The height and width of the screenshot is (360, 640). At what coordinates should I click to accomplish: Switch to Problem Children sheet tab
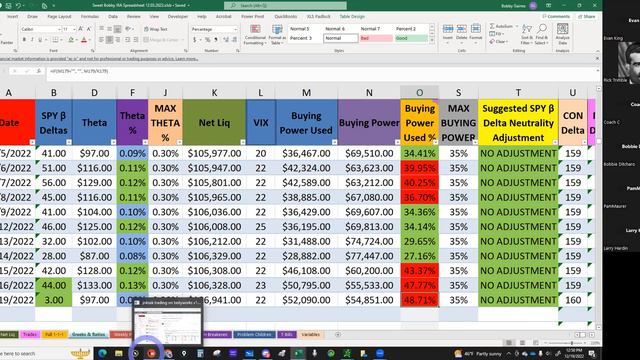point(254,334)
